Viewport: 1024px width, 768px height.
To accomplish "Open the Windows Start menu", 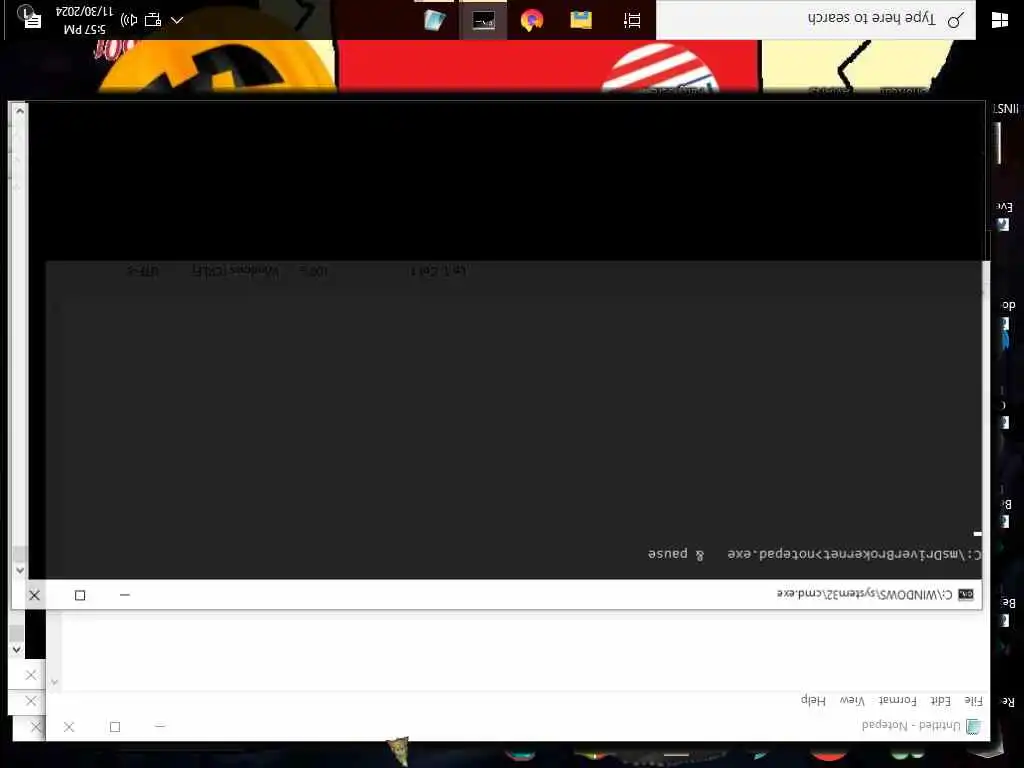I will 999,20.
